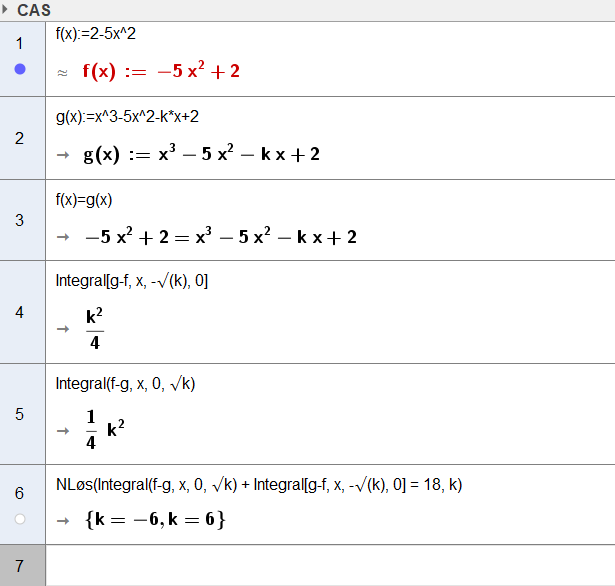The width and height of the screenshot is (615, 586).
Task: Click output g(x) := x³ − 5x² − kx + 2
Action: tap(202, 153)
